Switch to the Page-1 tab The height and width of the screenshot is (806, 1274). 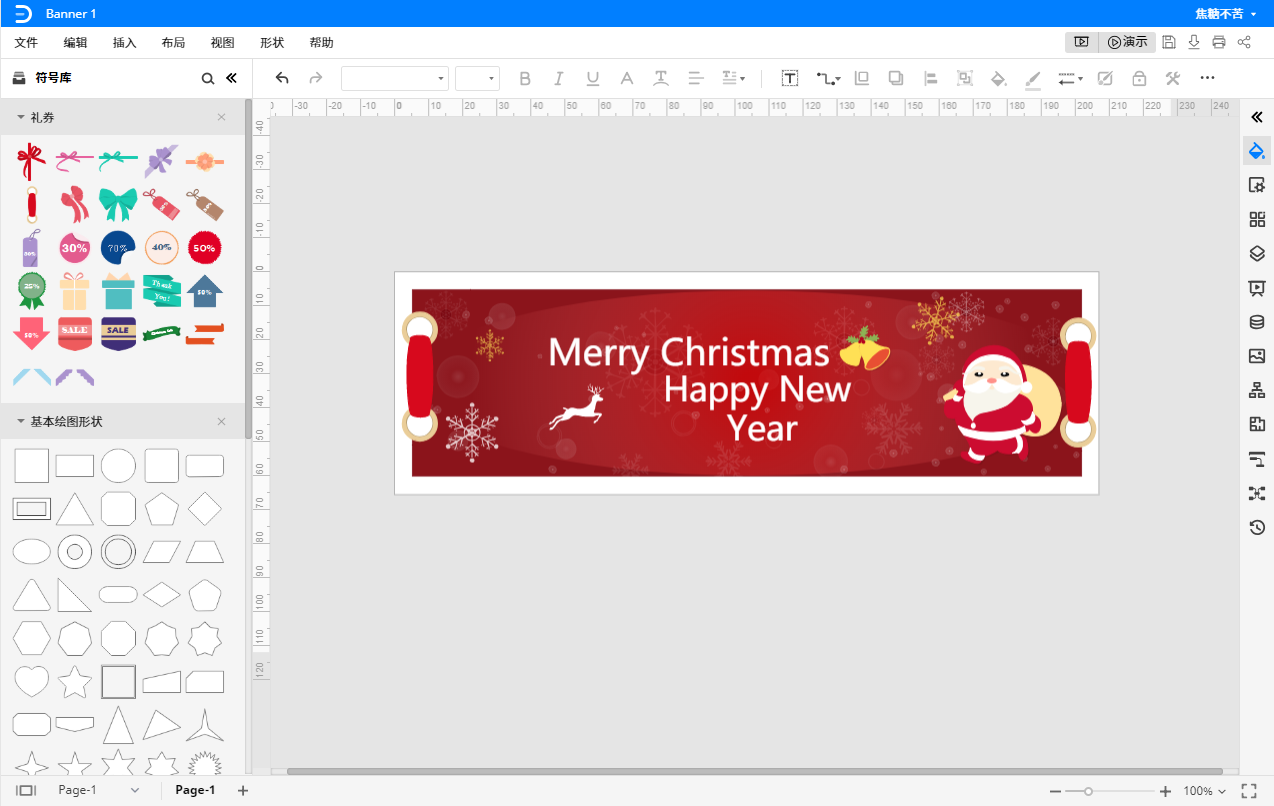(195, 790)
